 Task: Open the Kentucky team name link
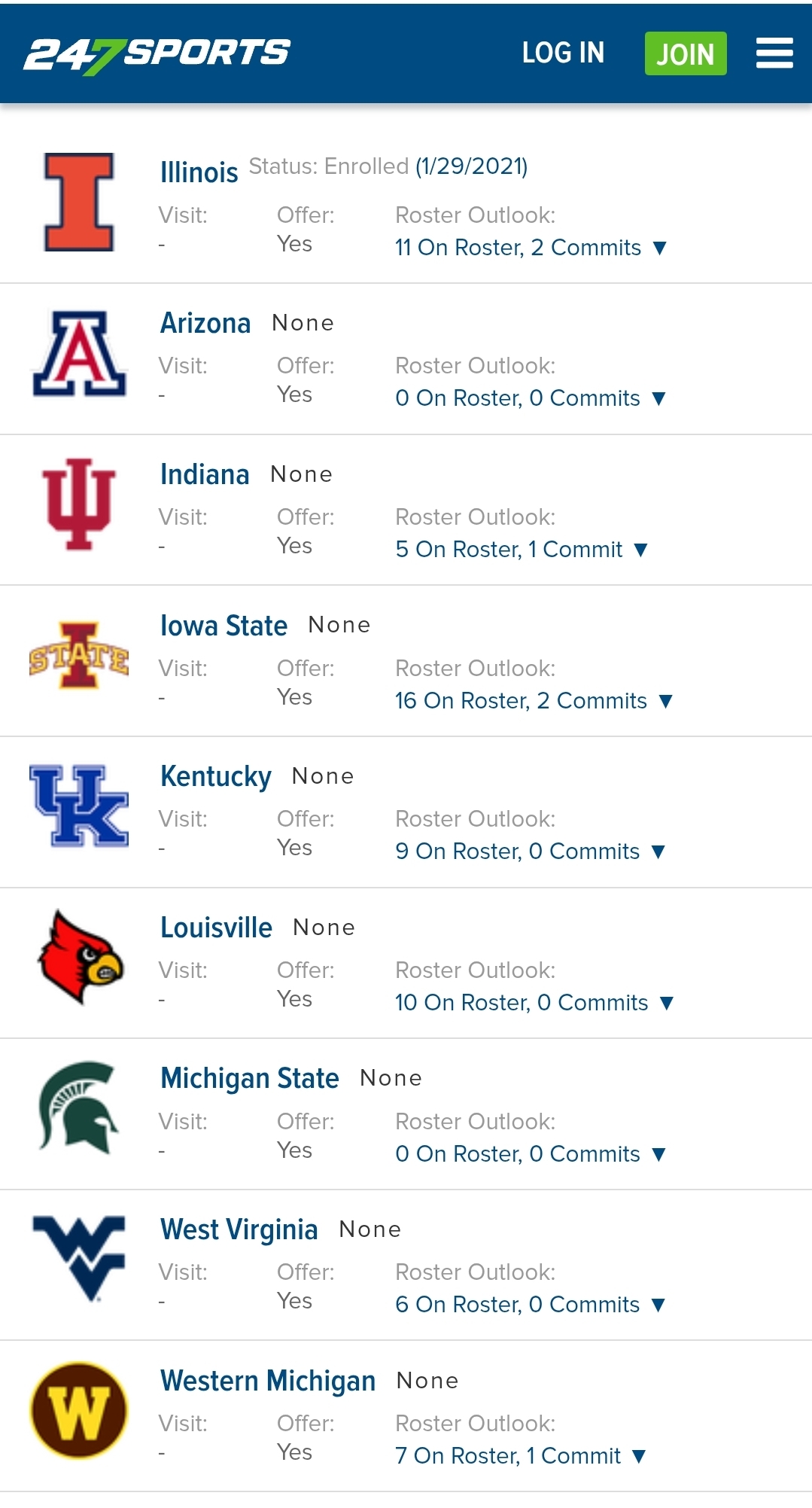click(216, 776)
